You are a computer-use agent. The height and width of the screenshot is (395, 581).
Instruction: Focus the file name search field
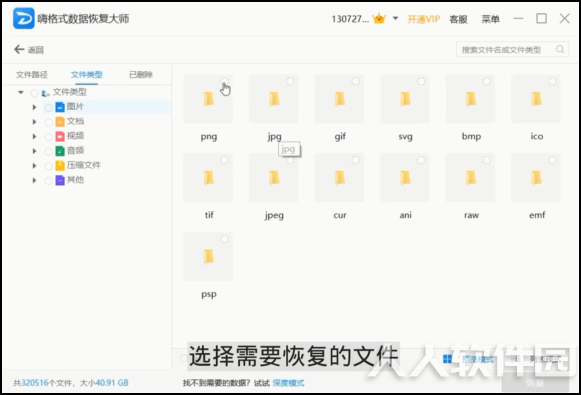(x=512, y=49)
